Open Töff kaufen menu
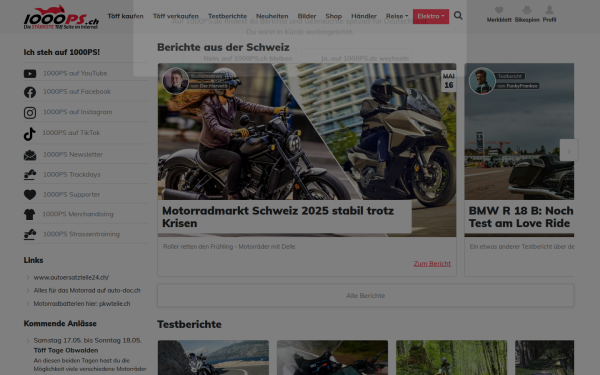 pos(126,16)
